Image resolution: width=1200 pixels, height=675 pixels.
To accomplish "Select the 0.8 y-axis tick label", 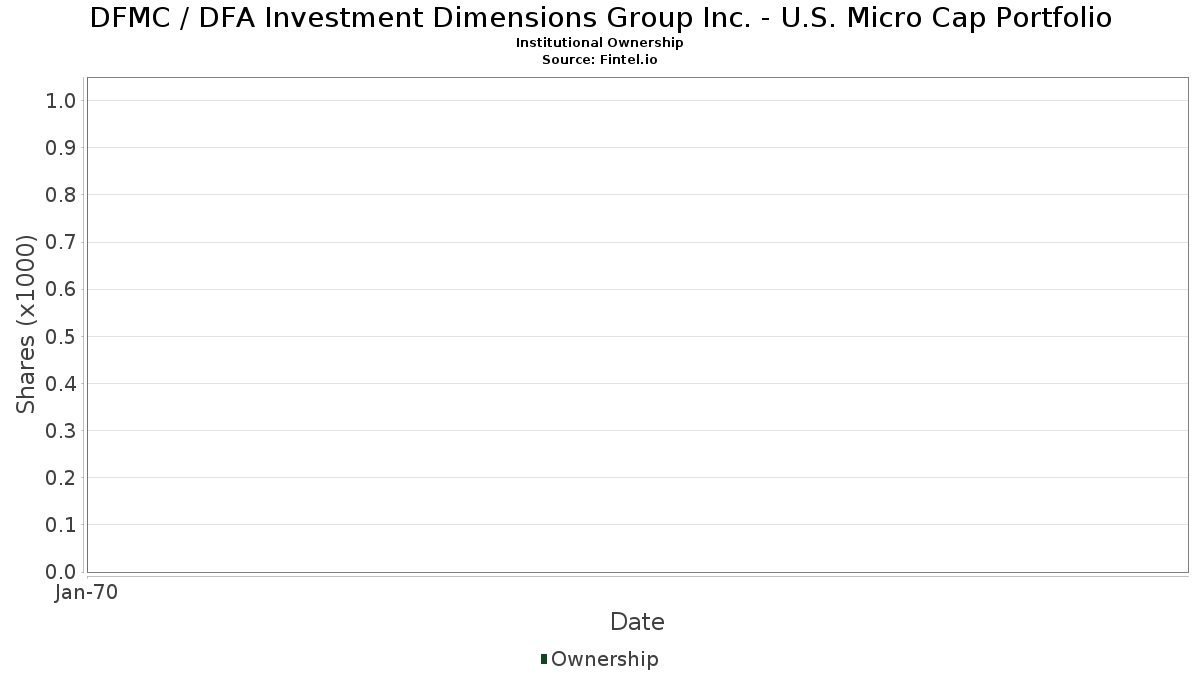I will [61, 195].
